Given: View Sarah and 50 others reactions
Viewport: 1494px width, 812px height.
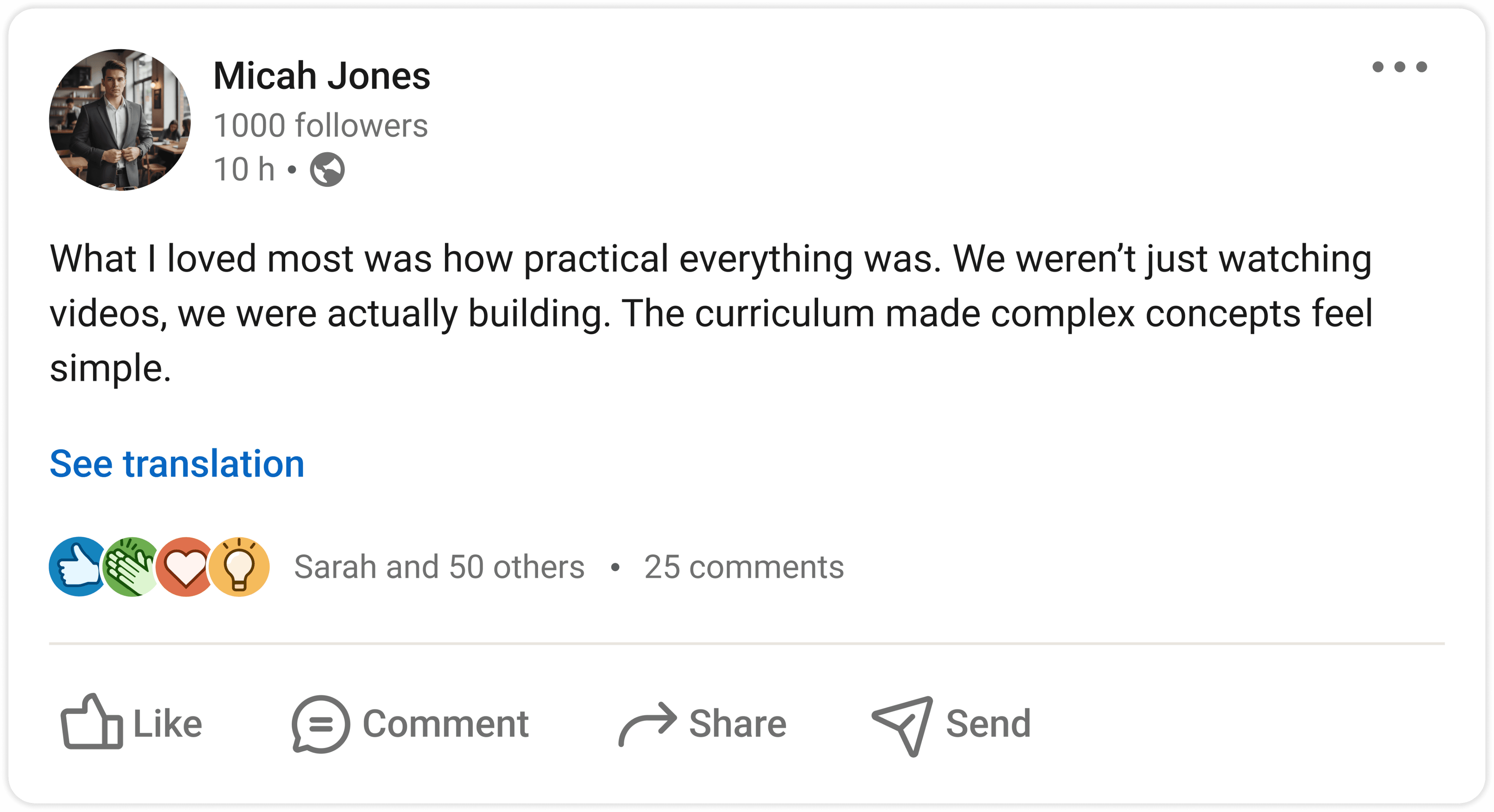Looking at the screenshot, I should click(x=439, y=566).
